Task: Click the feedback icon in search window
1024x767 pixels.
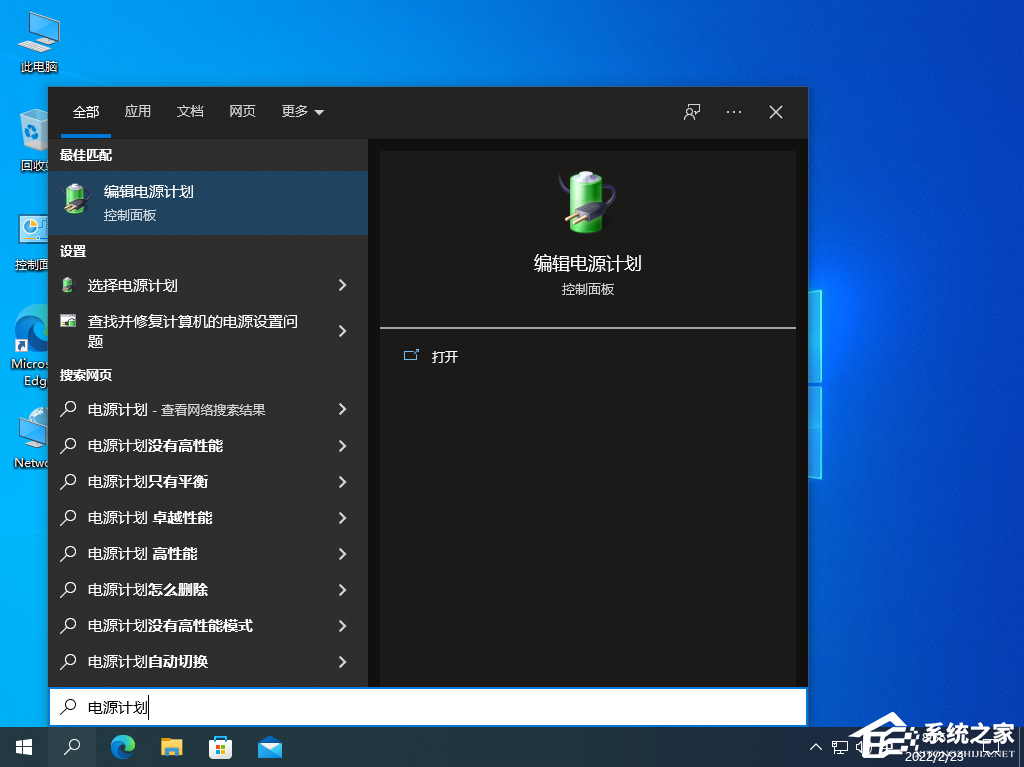Action: [691, 112]
